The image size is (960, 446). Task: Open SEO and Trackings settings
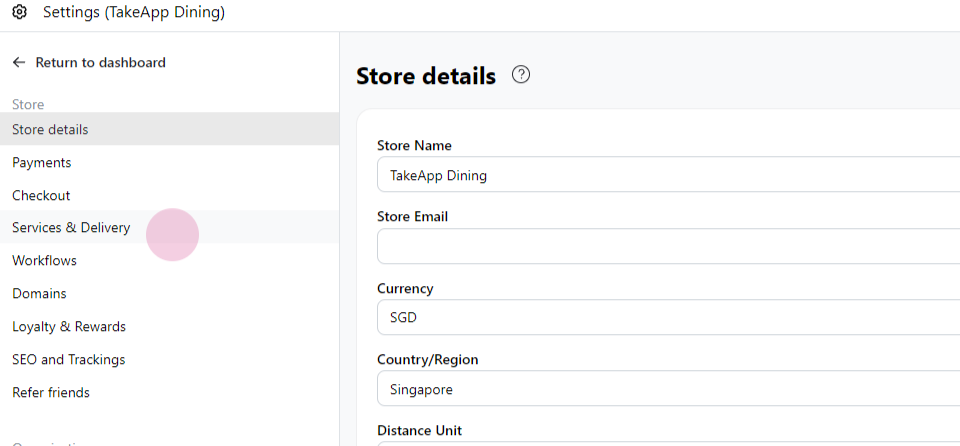point(170,360)
